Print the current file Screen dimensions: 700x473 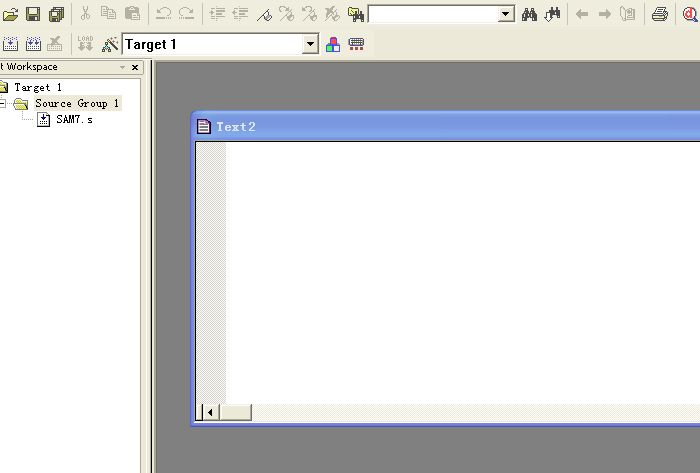point(660,14)
